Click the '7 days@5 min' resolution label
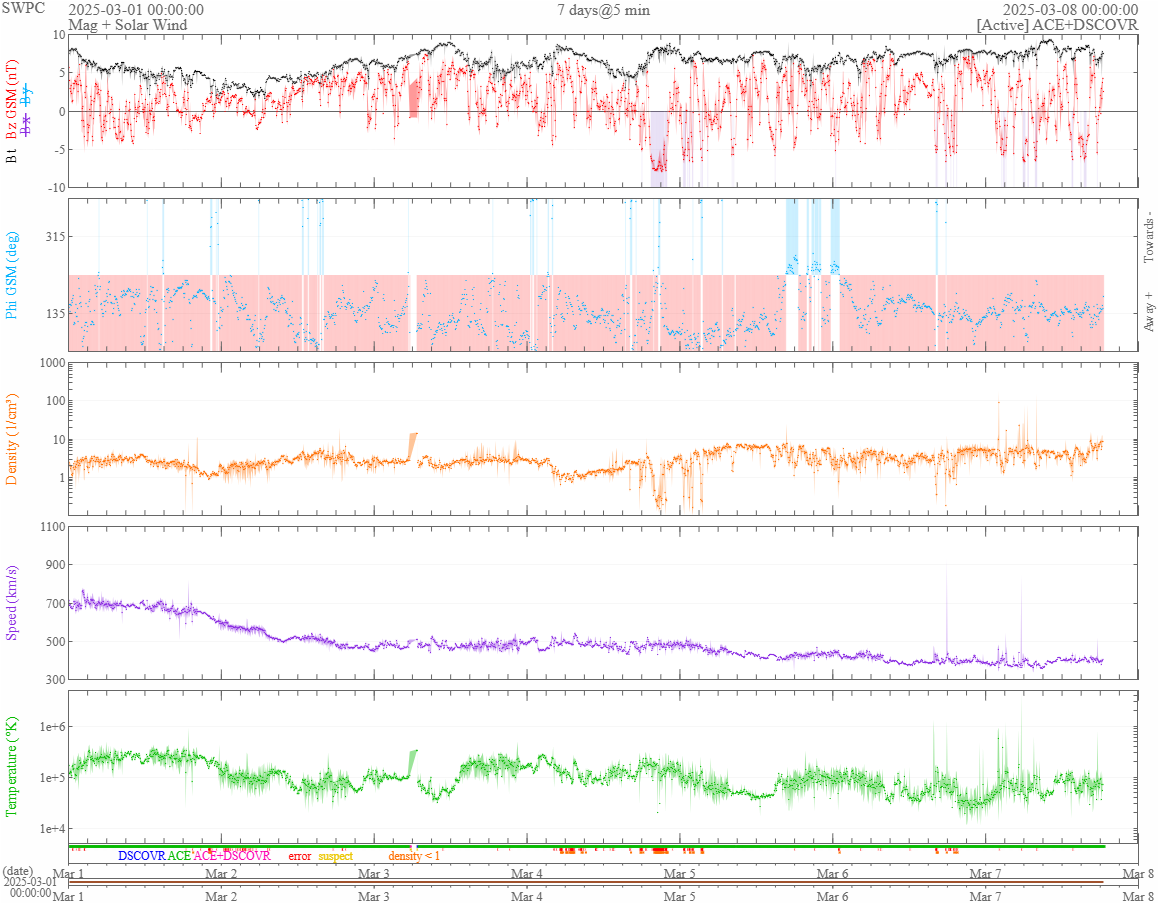This screenshot has height=903, width=1158. (x=603, y=10)
